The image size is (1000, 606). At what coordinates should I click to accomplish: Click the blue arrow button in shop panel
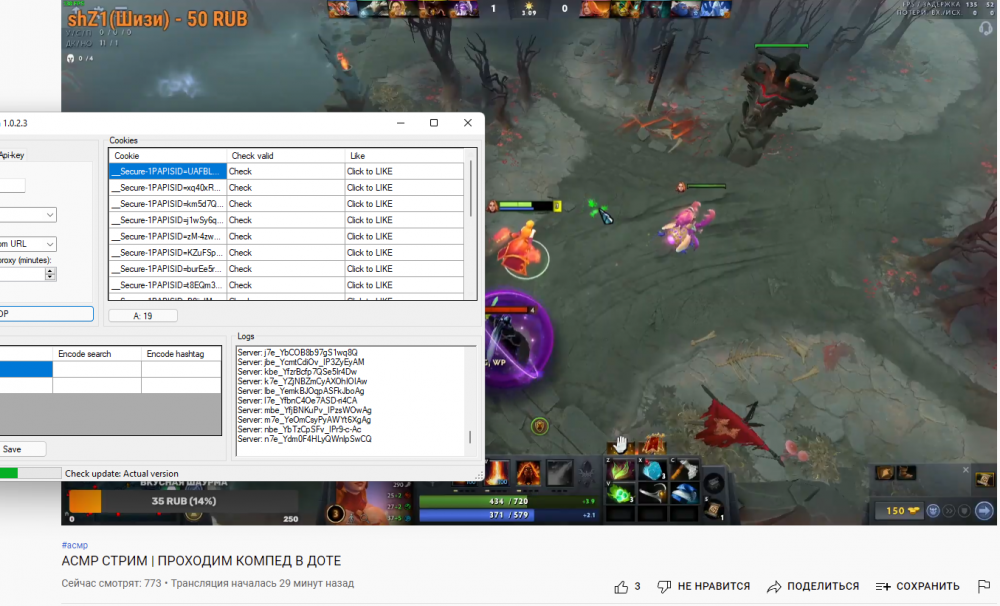point(984,511)
